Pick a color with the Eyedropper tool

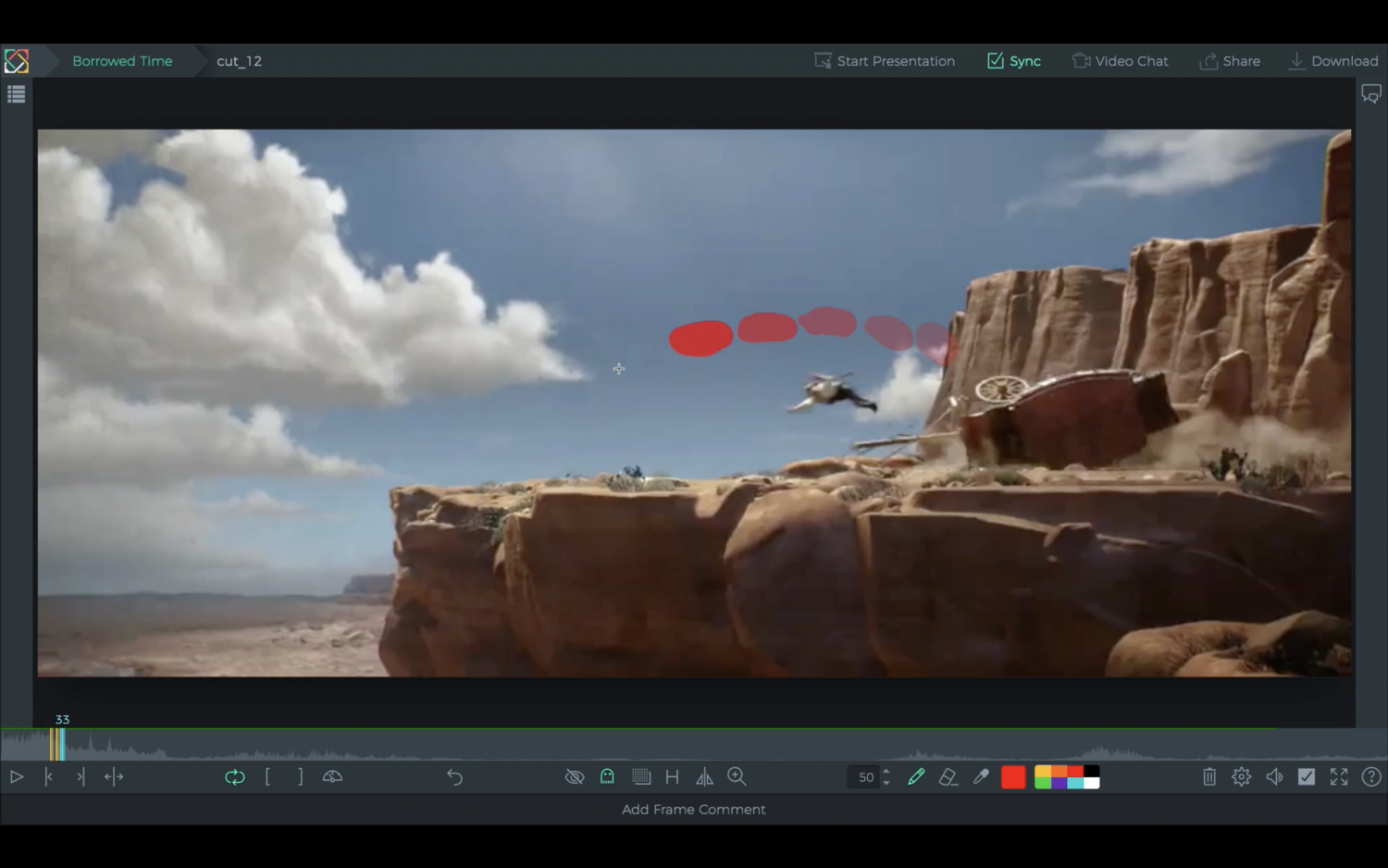click(981, 776)
